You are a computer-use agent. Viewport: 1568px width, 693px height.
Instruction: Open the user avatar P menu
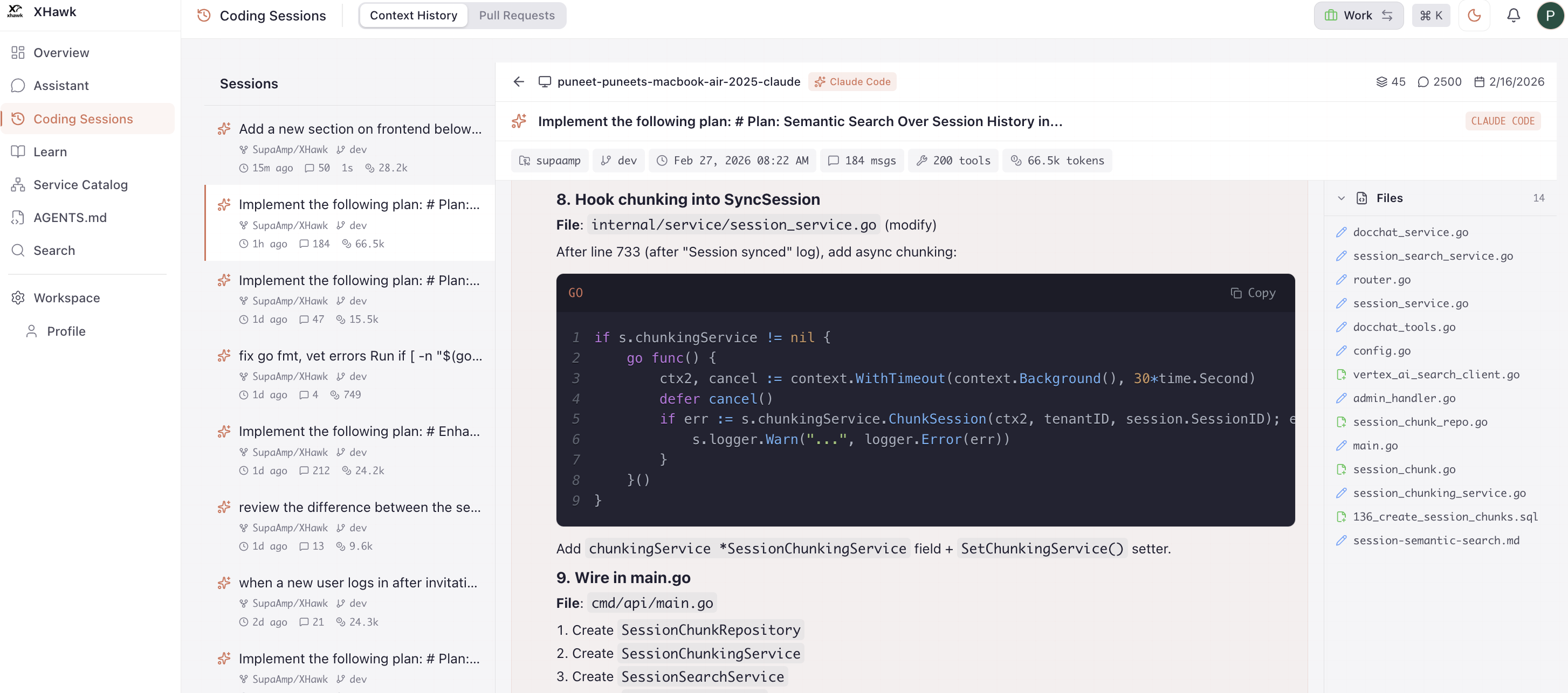[x=1549, y=16]
